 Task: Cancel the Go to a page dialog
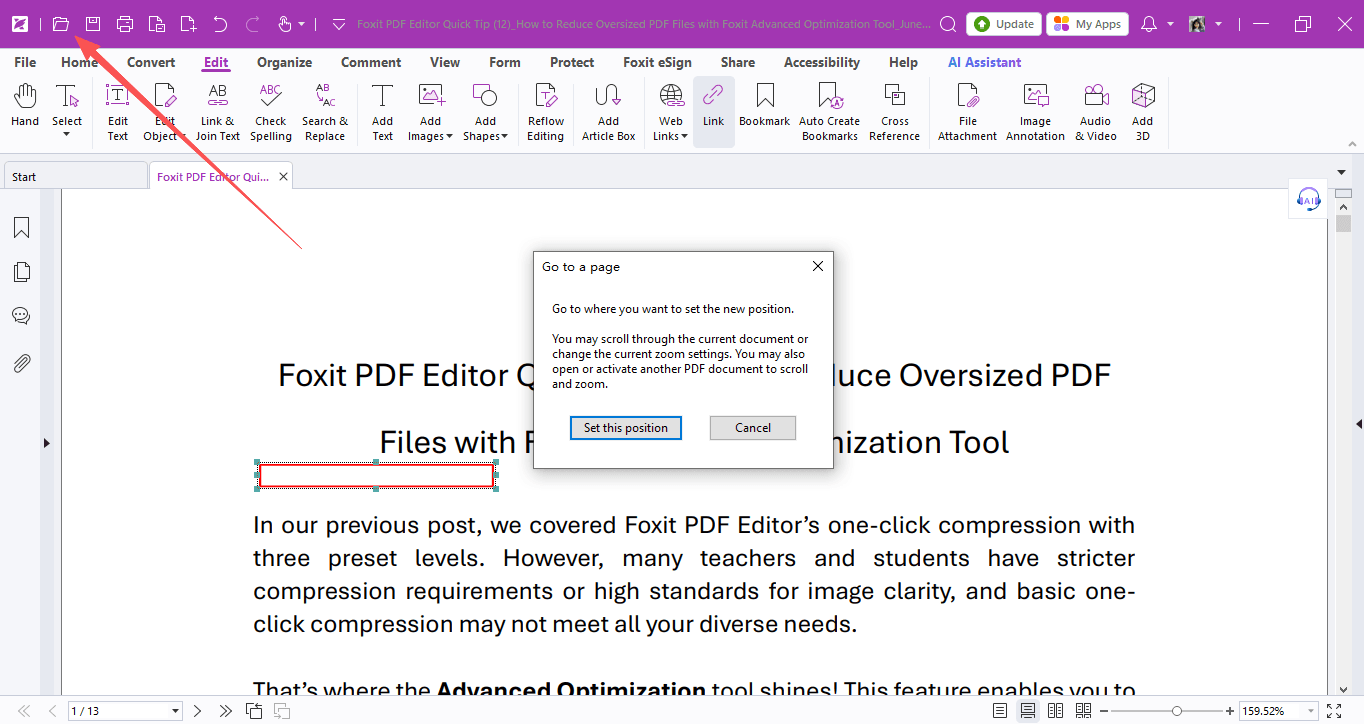[x=753, y=428]
